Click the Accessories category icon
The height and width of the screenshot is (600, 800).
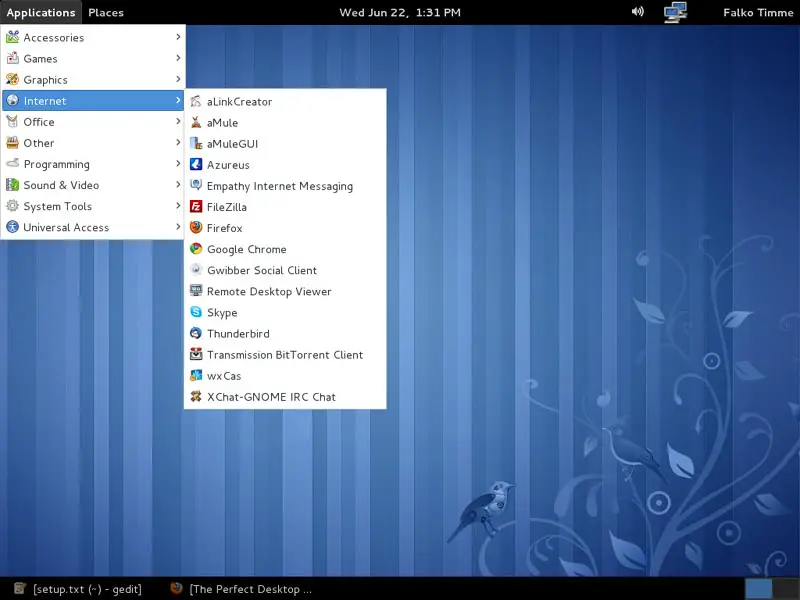[x=13, y=37]
